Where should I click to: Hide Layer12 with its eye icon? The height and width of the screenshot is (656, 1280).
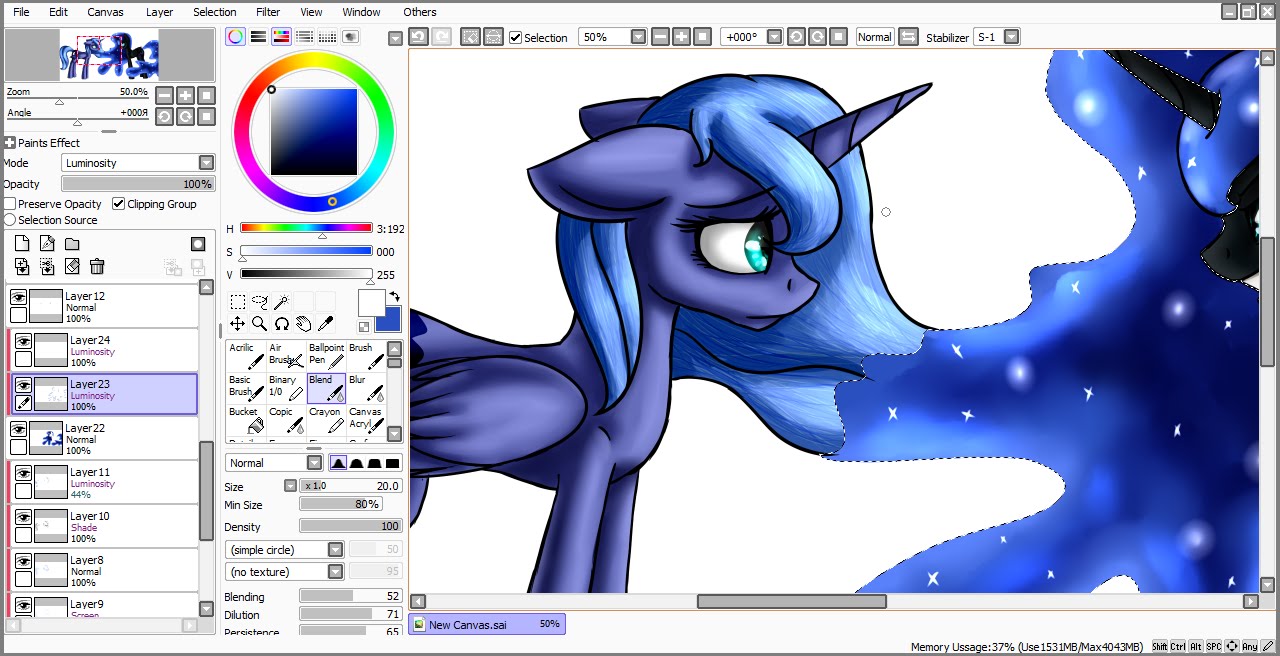point(18,297)
